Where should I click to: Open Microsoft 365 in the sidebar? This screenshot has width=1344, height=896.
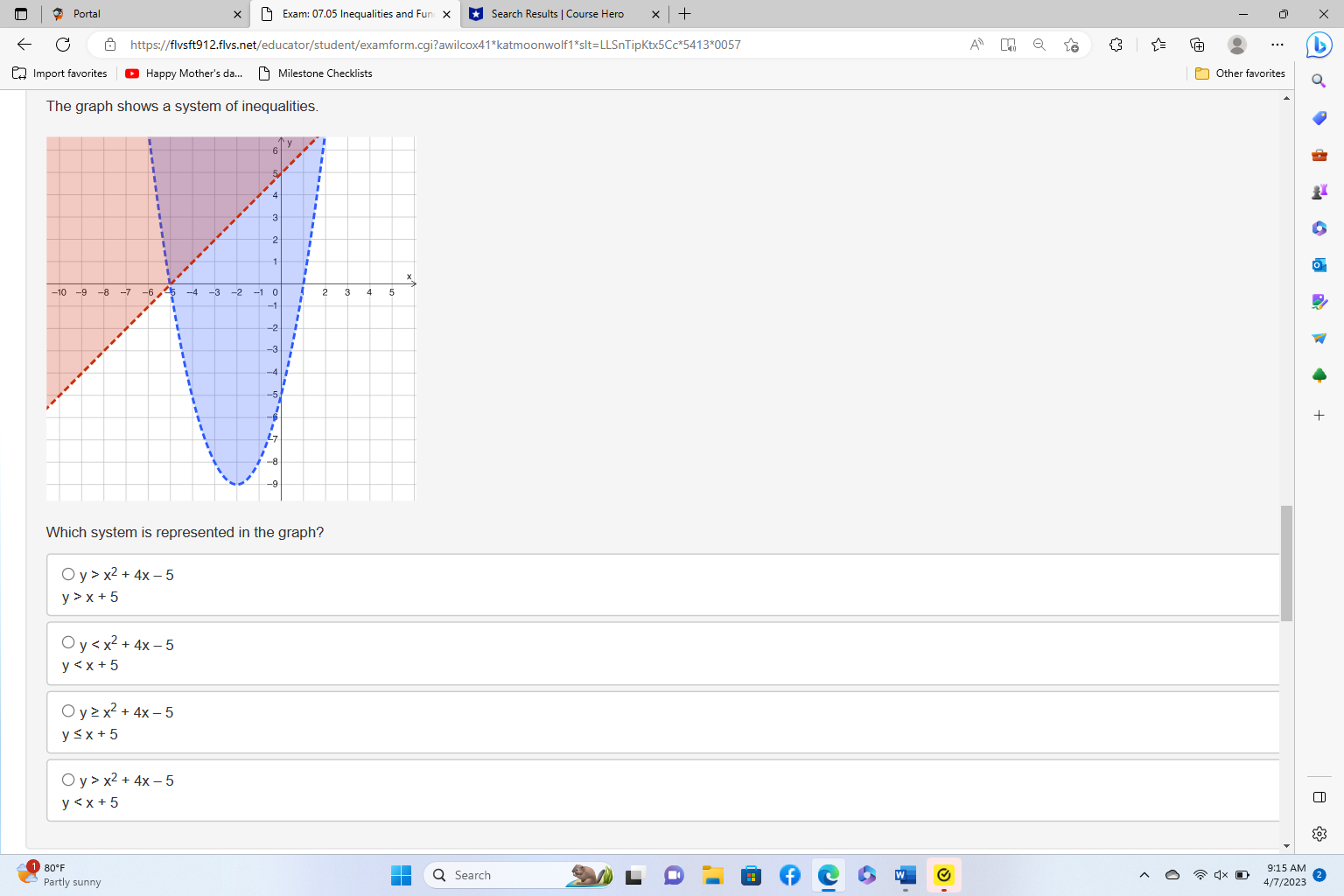pyautogui.click(x=1319, y=228)
